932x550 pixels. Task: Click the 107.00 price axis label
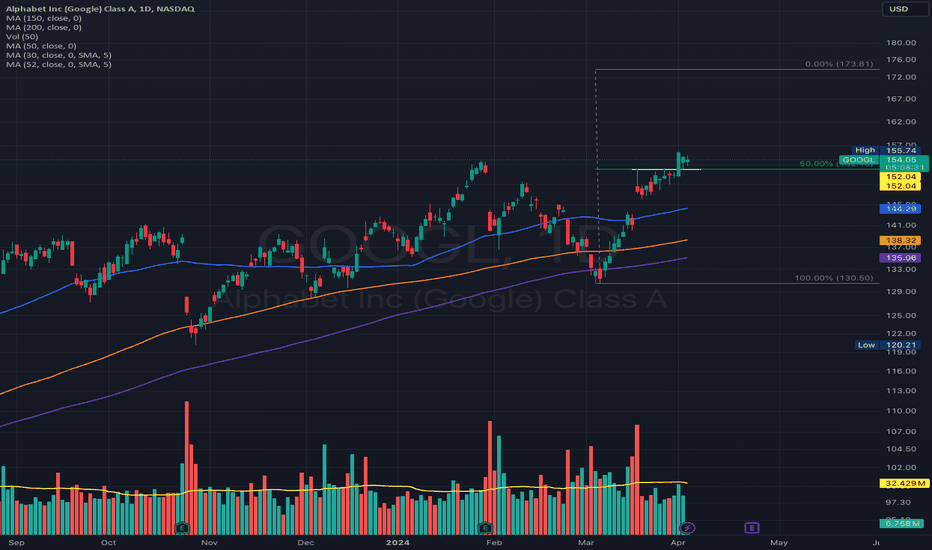point(901,432)
